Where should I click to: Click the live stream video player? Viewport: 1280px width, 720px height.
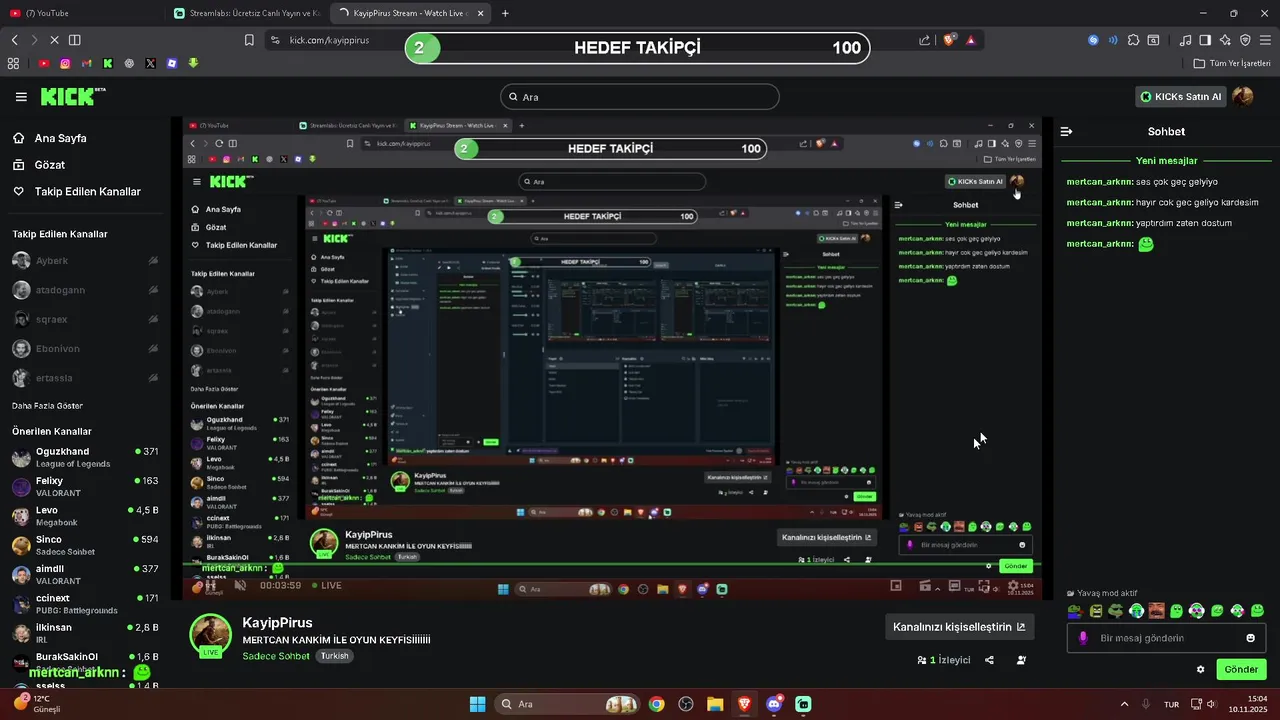tap(612, 359)
